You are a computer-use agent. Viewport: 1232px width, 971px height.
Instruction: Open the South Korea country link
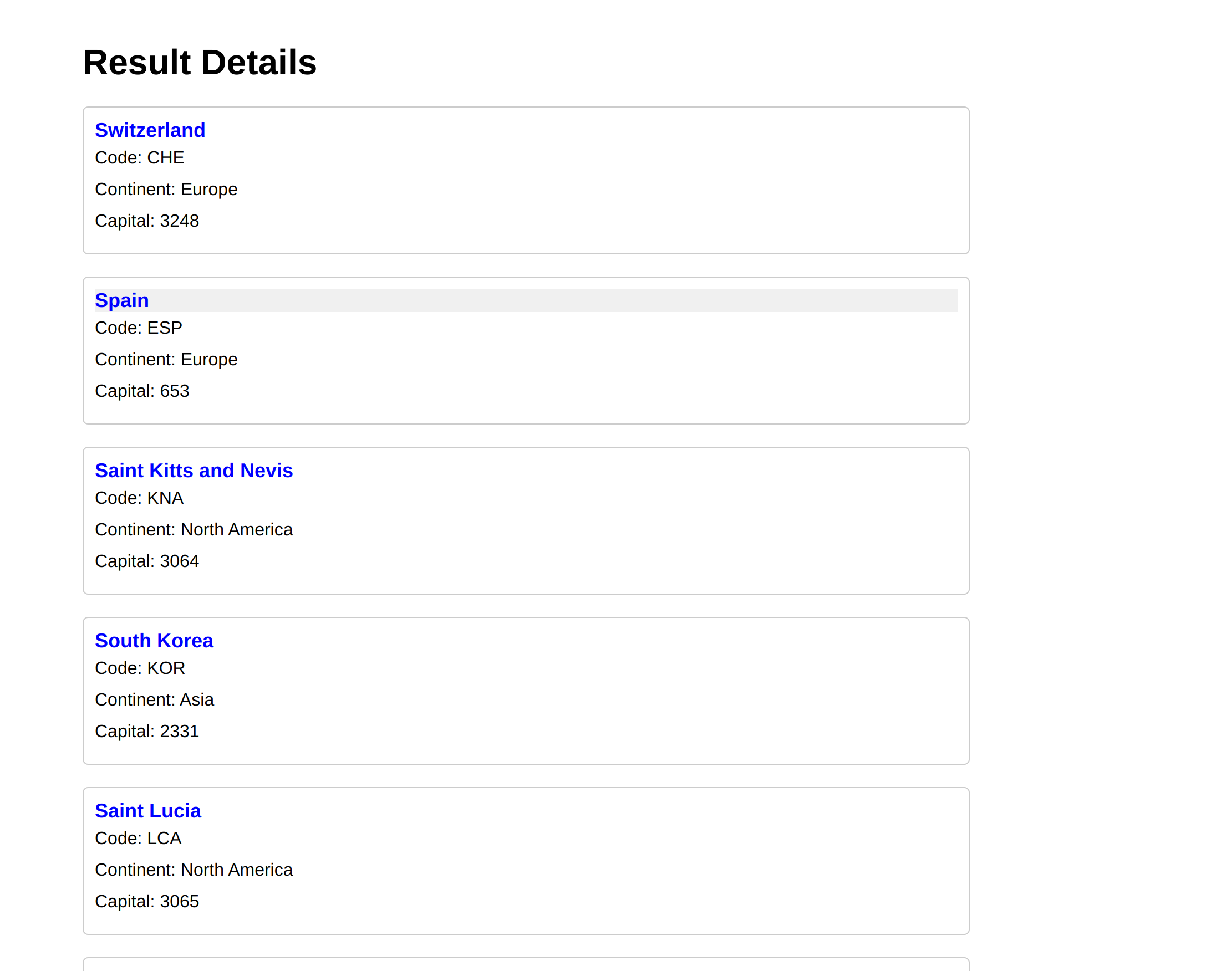(154, 641)
